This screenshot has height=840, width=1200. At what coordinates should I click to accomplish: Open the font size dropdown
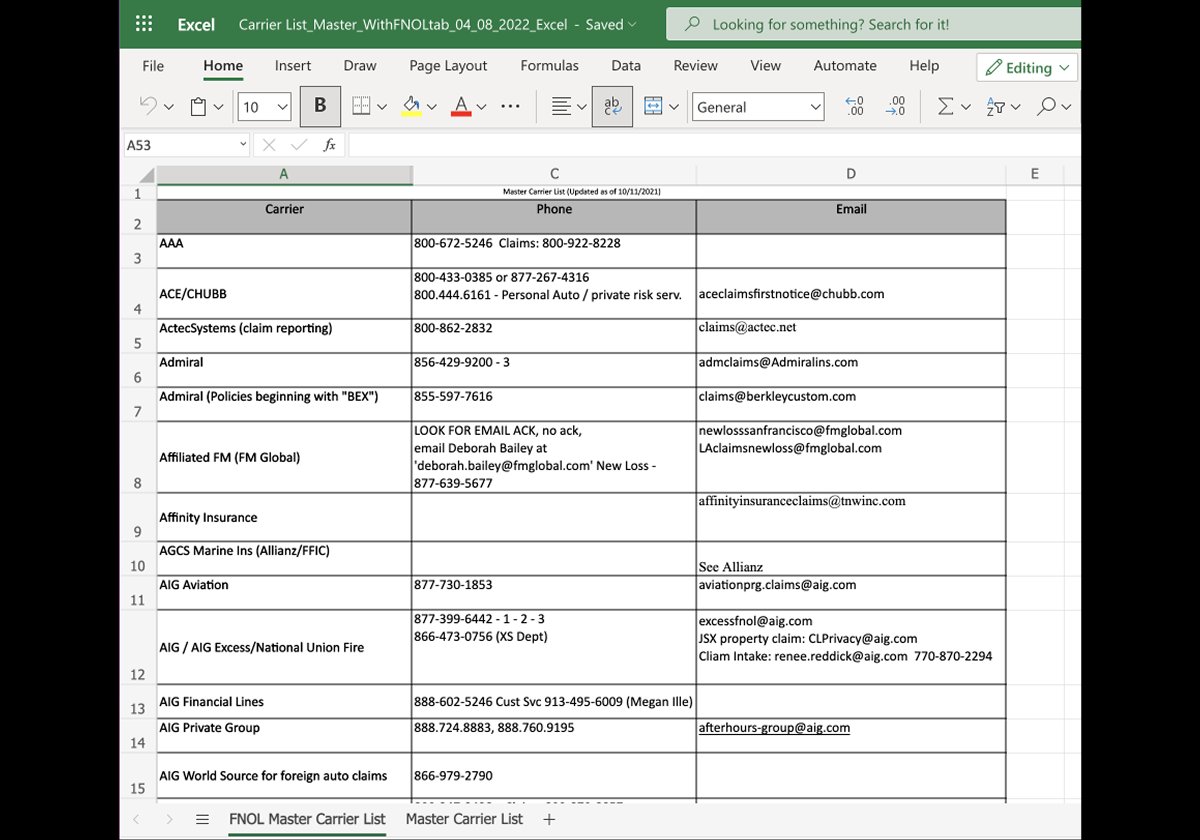tap(282, 107)
